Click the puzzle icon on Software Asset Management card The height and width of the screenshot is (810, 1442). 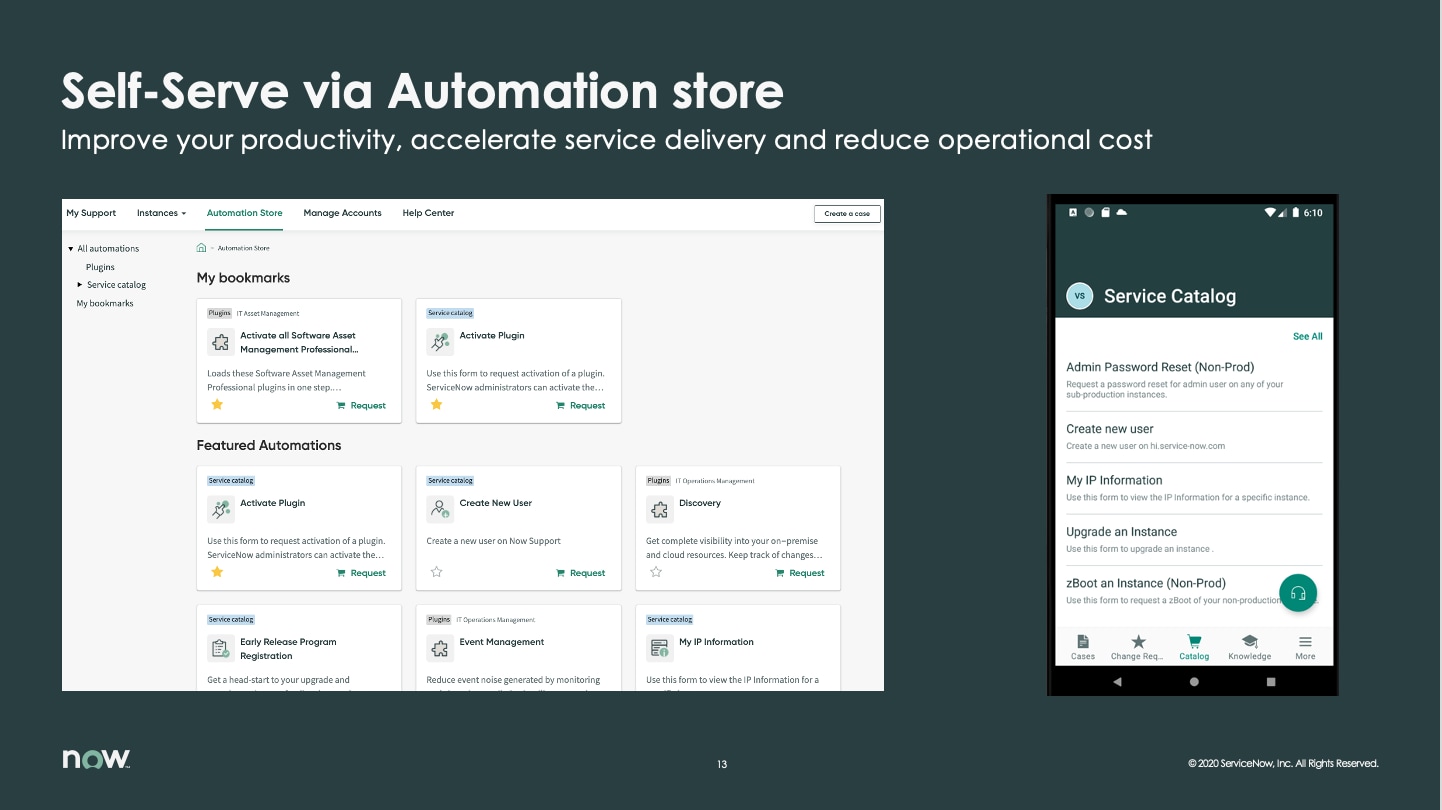pos(220,342)
